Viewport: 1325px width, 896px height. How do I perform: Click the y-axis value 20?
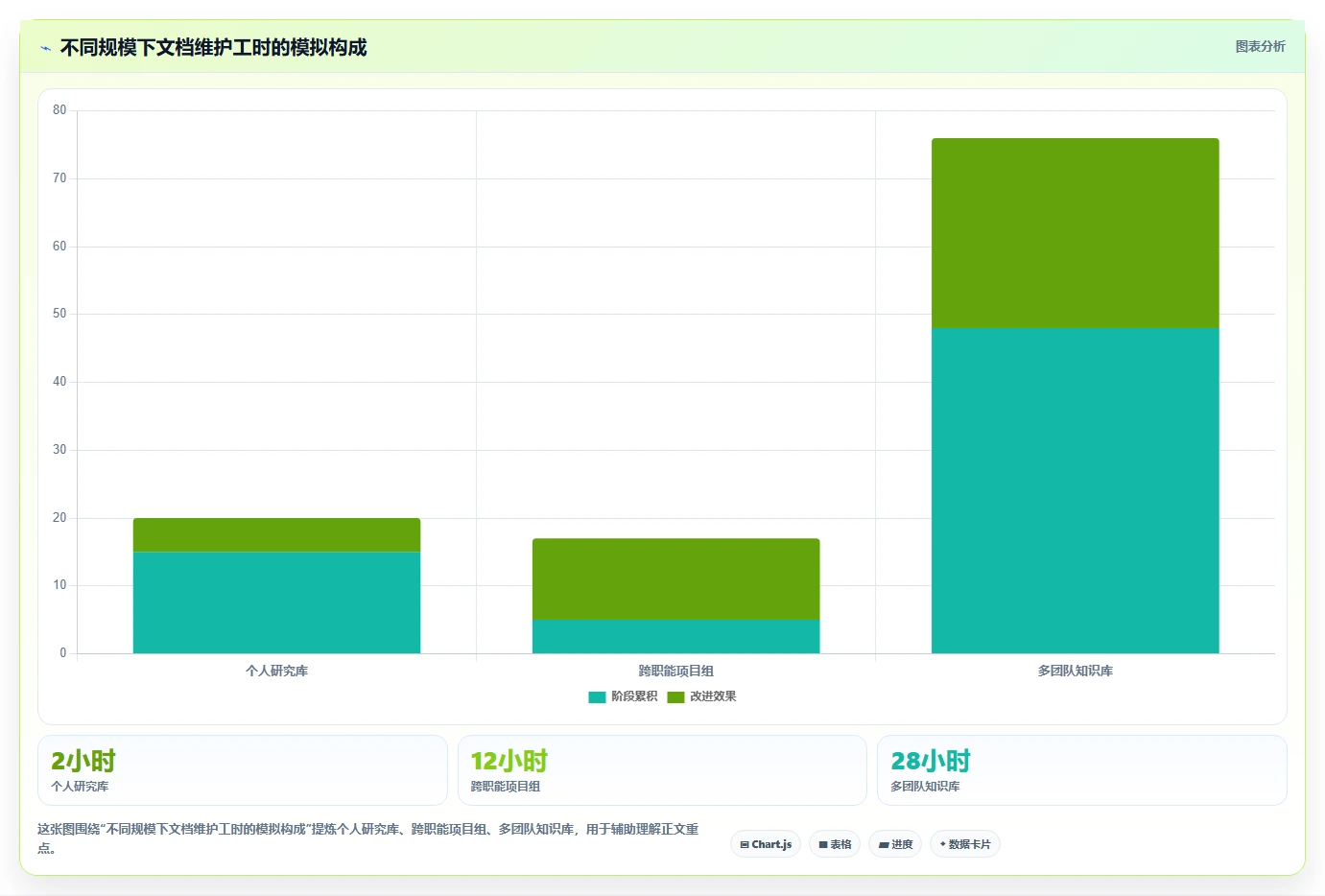(x=59, y=518)
